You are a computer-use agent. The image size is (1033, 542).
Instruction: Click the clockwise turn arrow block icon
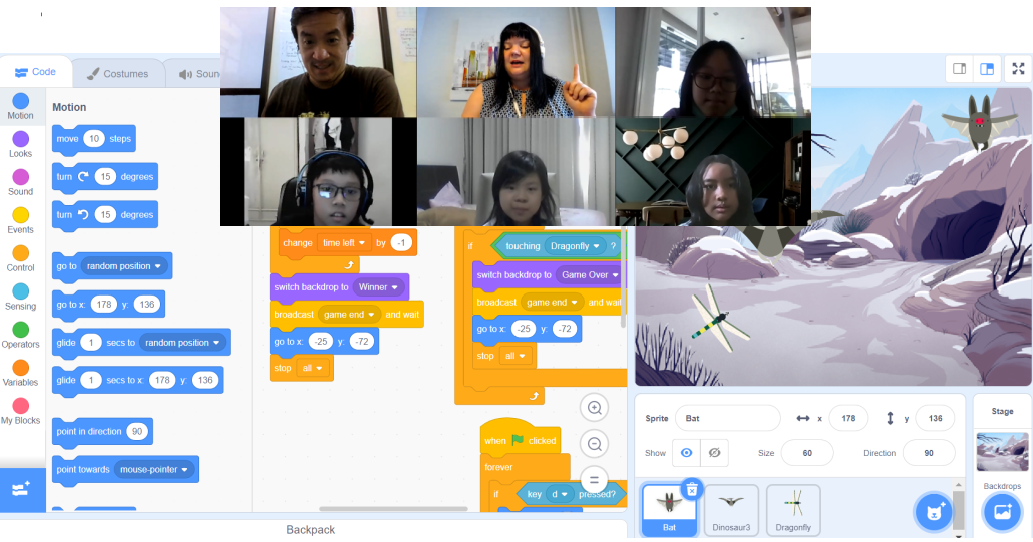point(83,176)
